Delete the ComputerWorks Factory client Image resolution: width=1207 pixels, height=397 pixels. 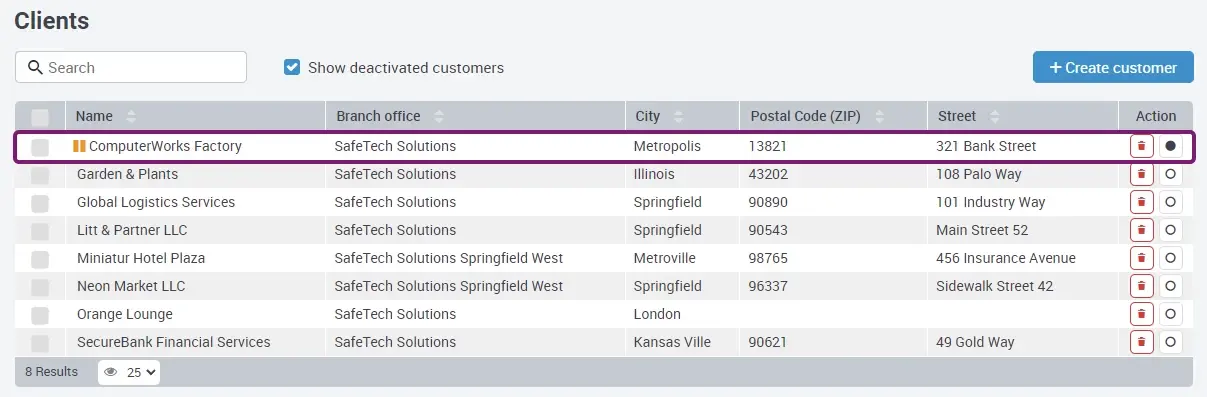1142,146
